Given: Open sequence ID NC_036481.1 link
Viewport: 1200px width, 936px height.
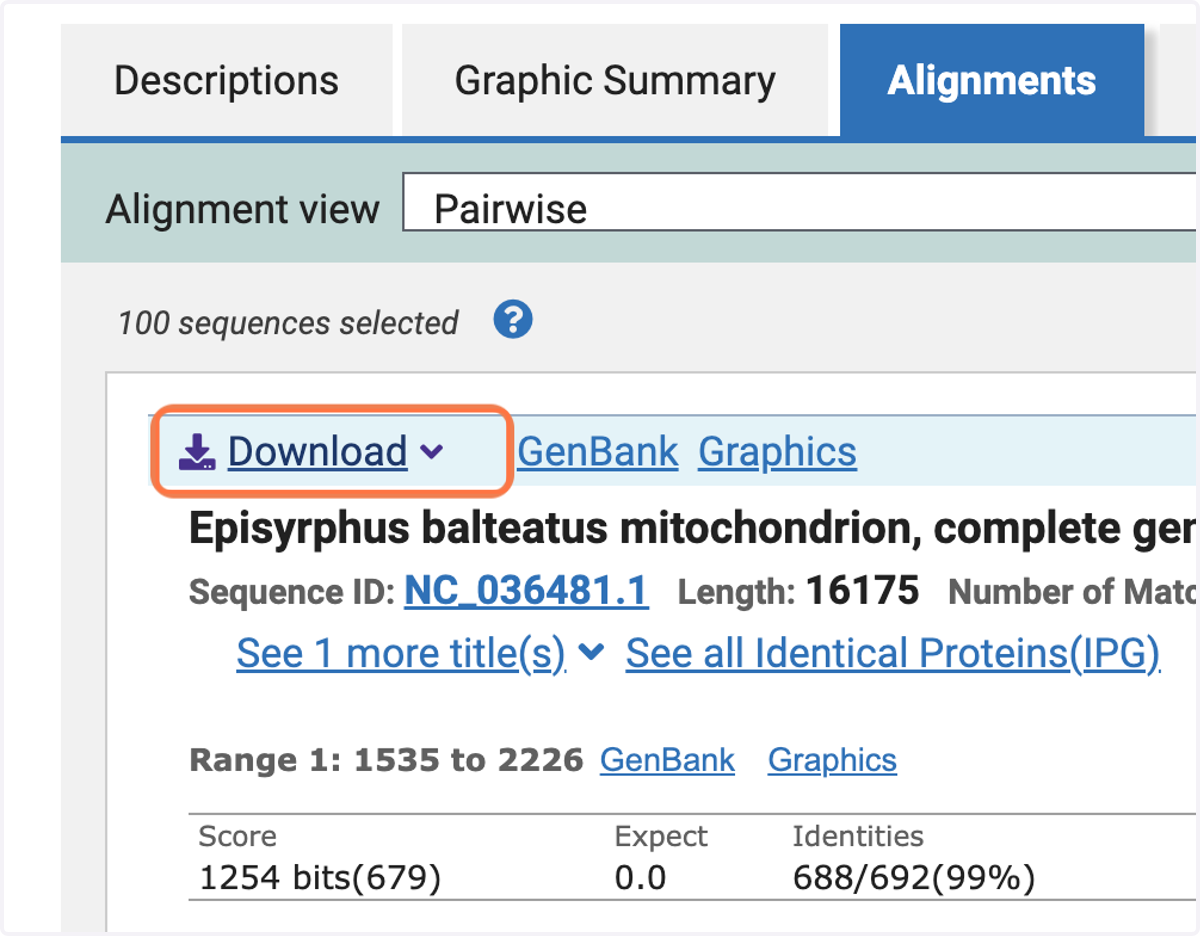Looking at the screenshot, I should point(526,591).
